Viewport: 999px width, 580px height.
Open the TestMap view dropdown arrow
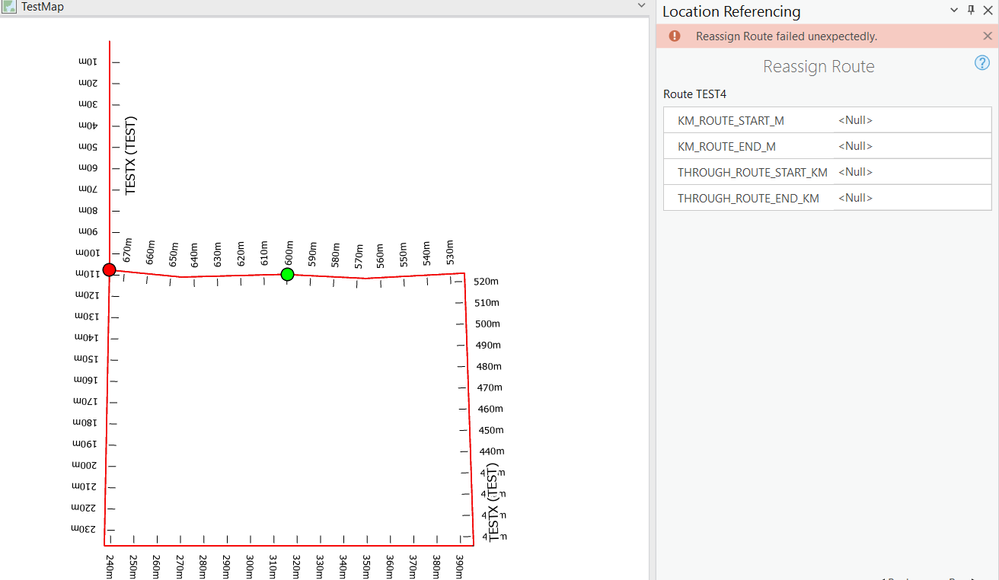coord(641,6)
